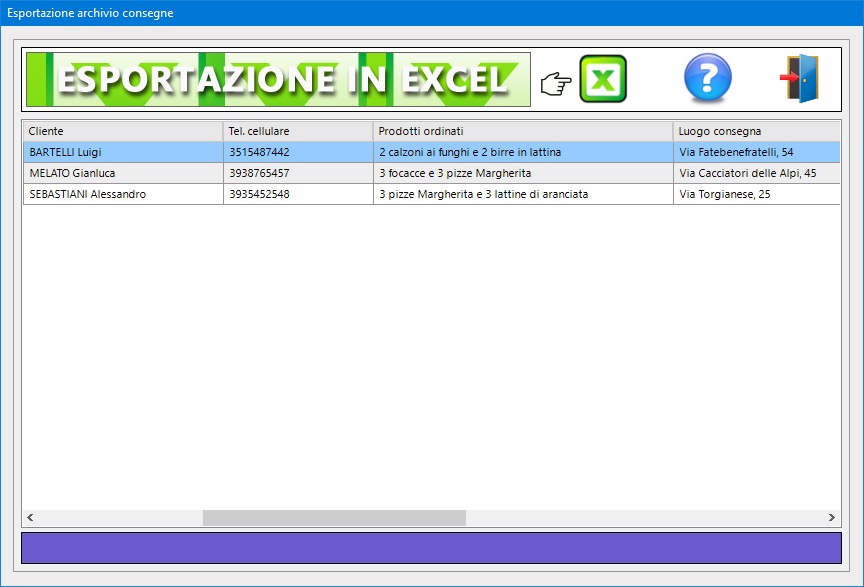This screenshot has width=864, height=587.
Task: Open help with the blue question mark
Action: pyautogui.click(x=708, y=78)
